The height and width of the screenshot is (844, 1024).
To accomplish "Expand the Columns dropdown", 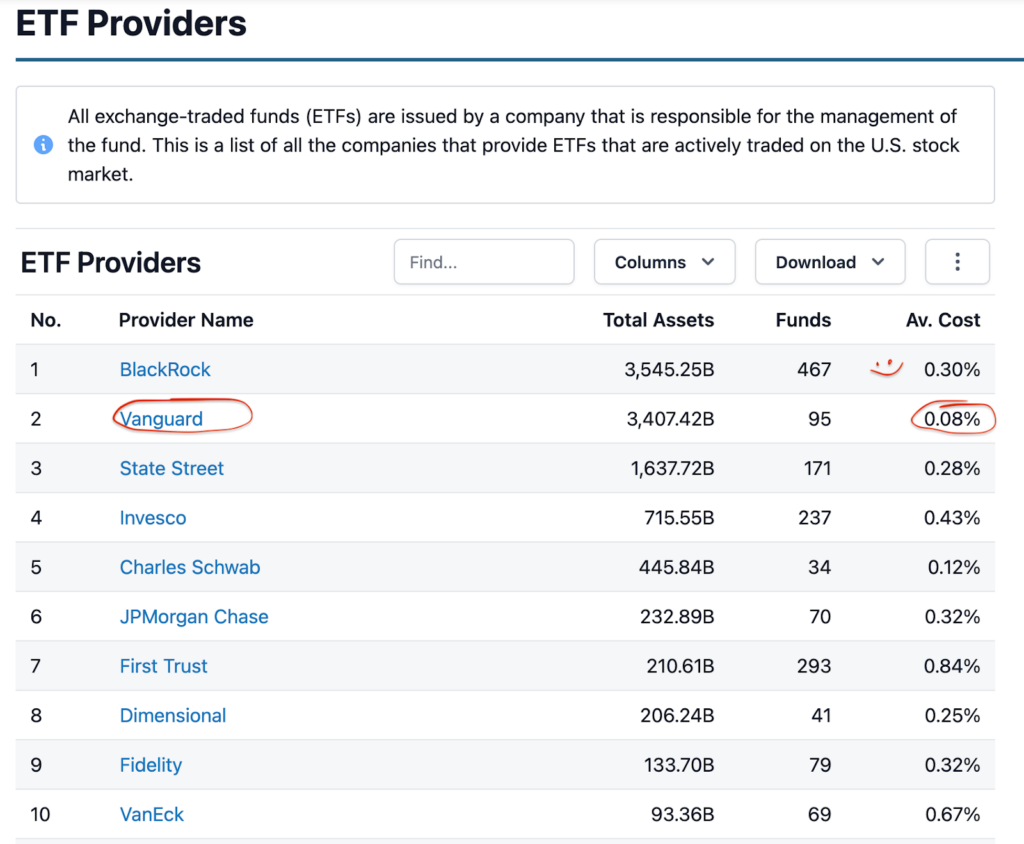I will pos(664,262).
